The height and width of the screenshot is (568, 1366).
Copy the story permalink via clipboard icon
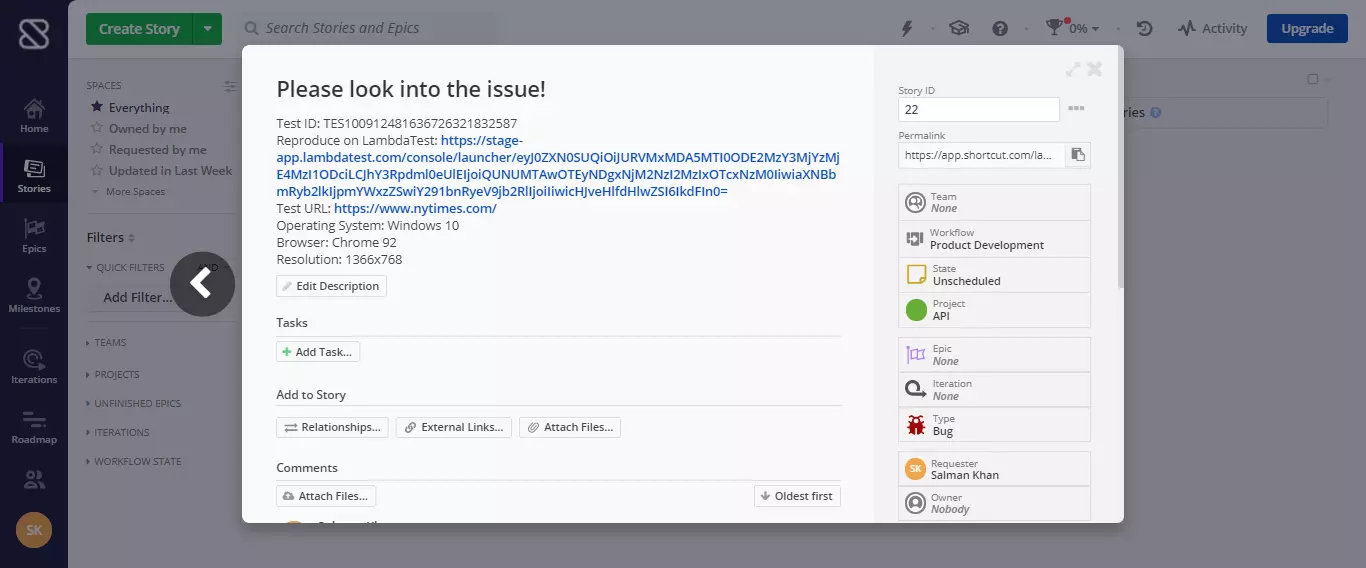point(1078,155)
